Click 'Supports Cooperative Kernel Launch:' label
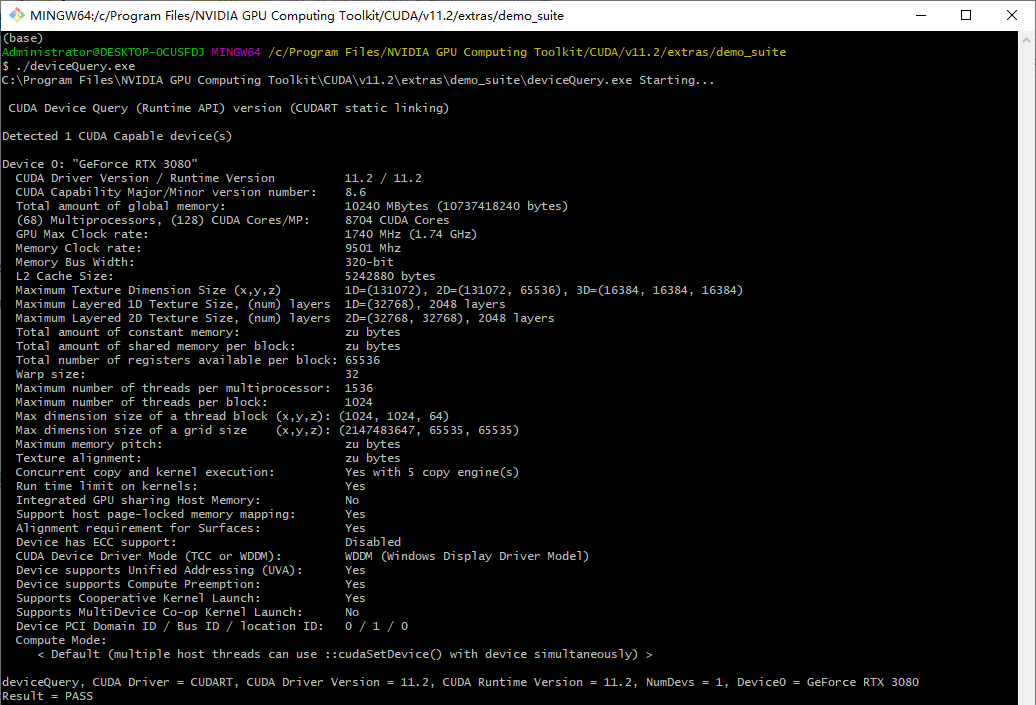The height and width of the screenshot is (705, 1036). coord(138,598)
